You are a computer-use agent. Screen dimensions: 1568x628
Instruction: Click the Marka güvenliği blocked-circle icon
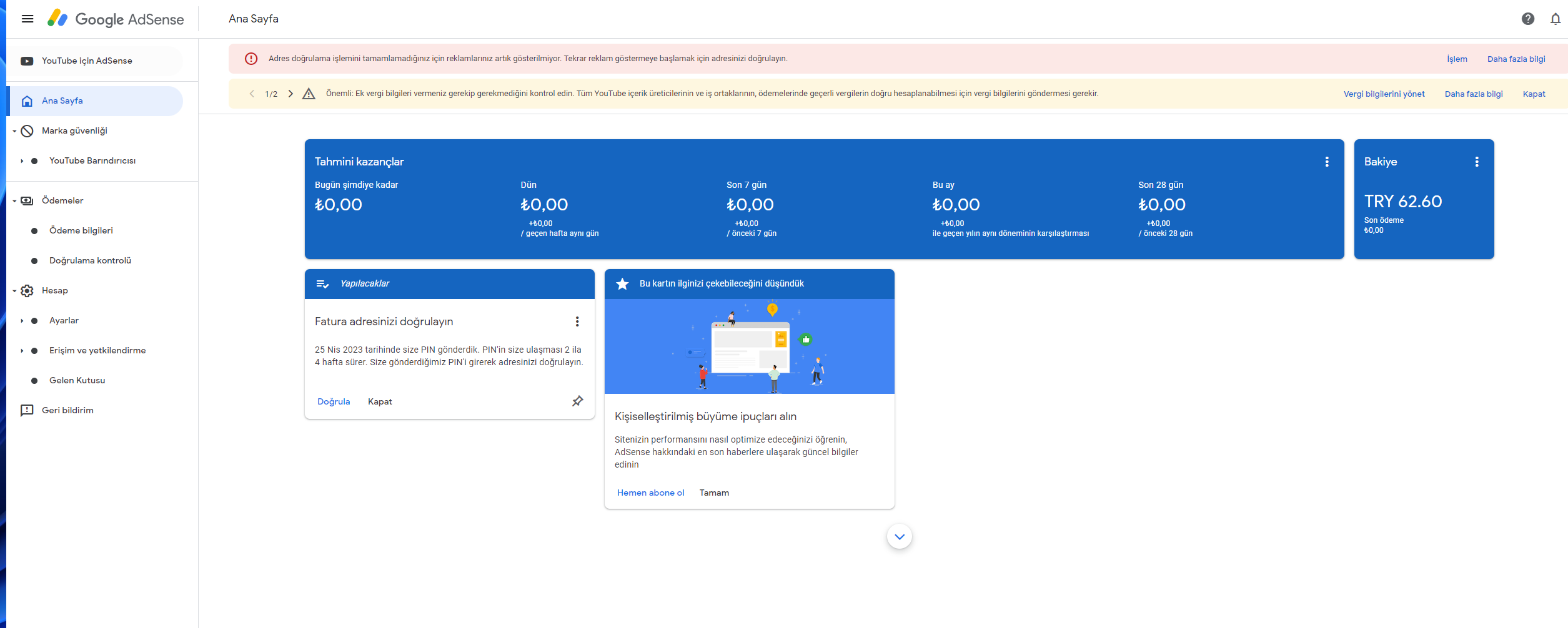27,131
